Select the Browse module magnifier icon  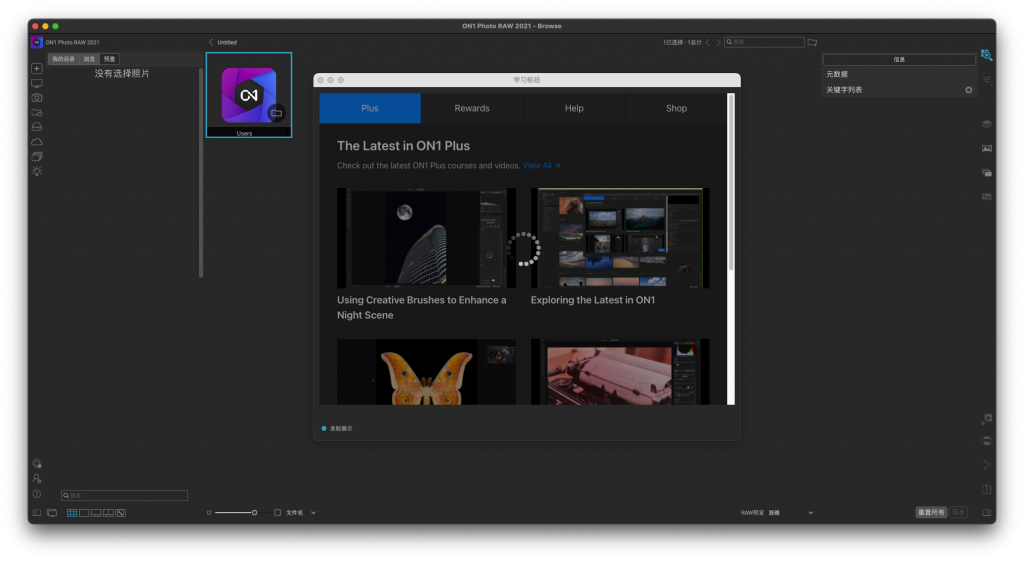click(986, 56)
